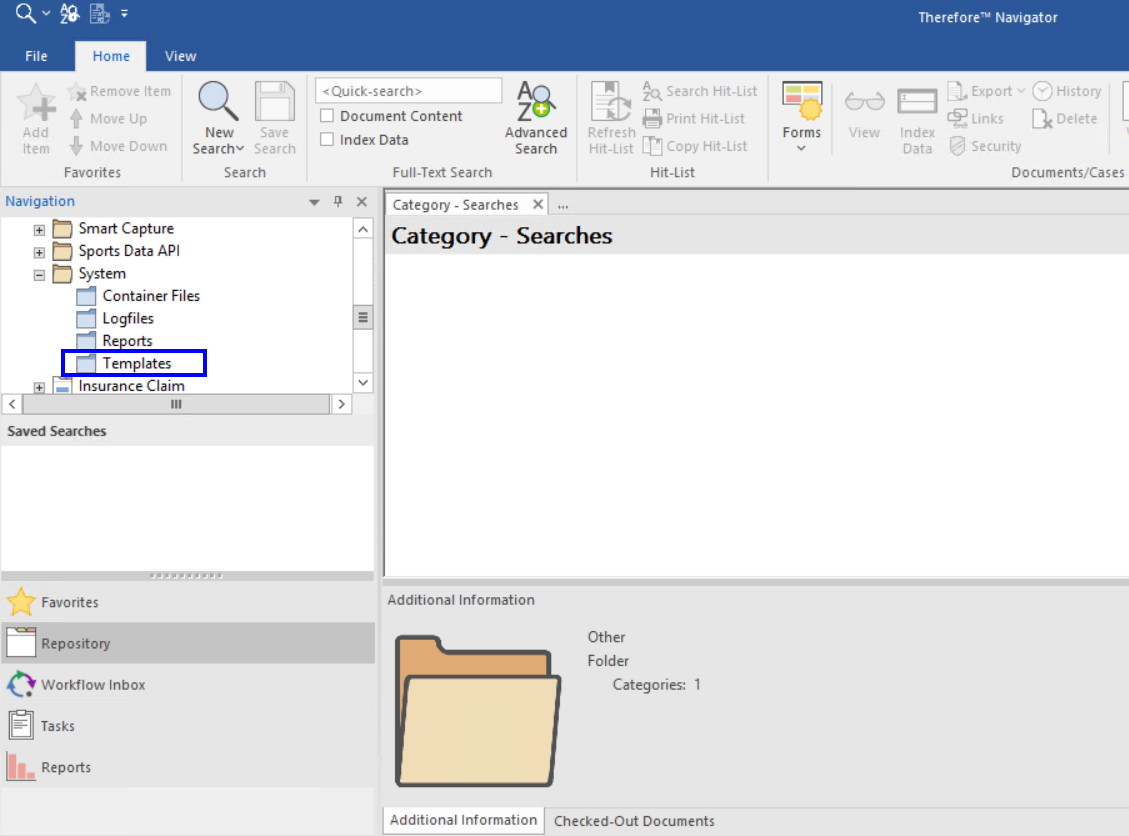
Task: Collapse the System folder tree node
Action: [39, 274]
